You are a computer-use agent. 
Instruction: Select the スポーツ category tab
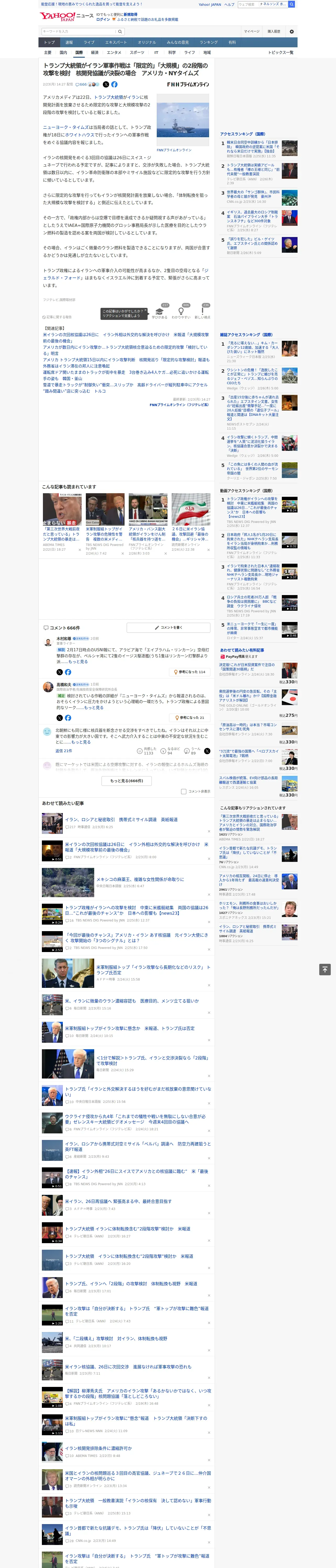click(x=137, y=52)
